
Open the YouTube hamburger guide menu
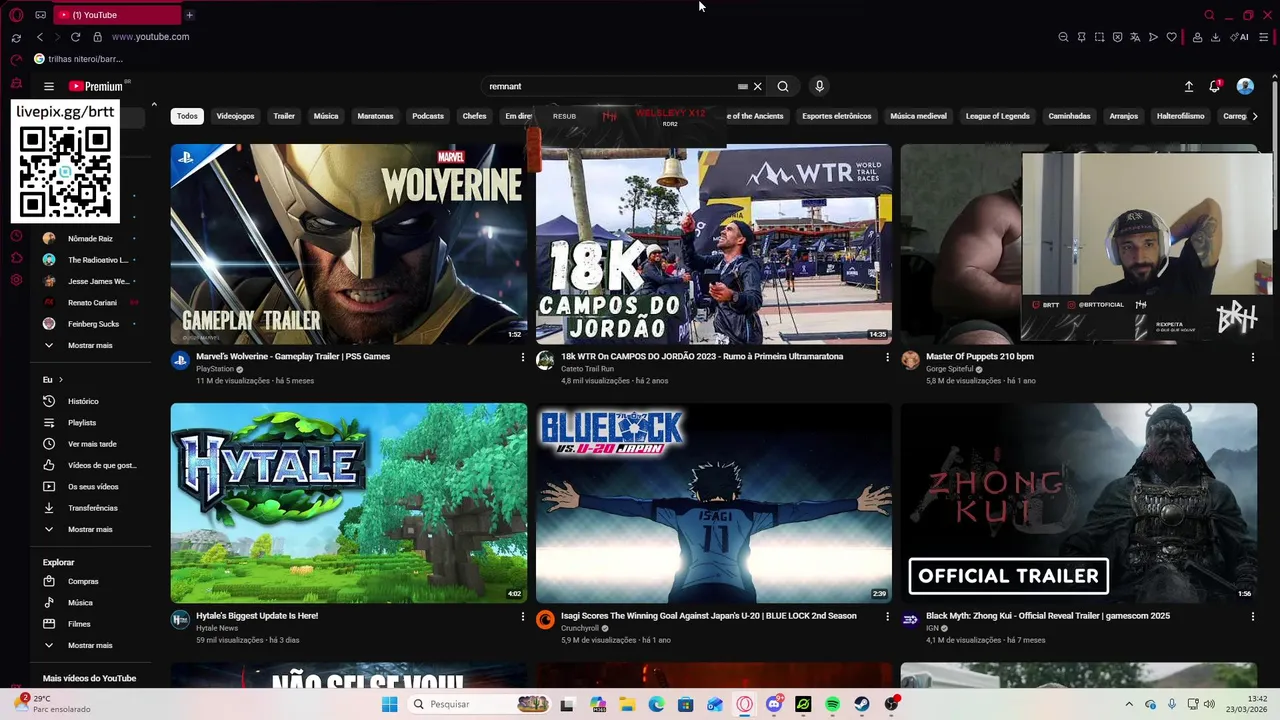point(49,87)
